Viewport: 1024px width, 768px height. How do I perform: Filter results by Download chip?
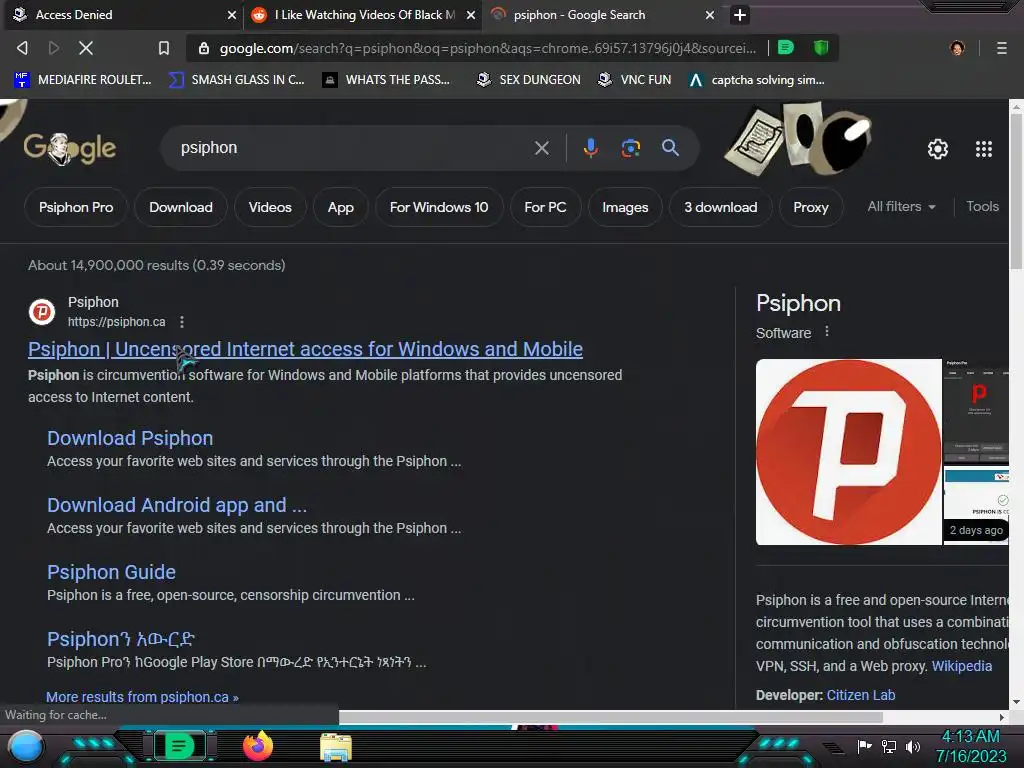pos(181,207)
